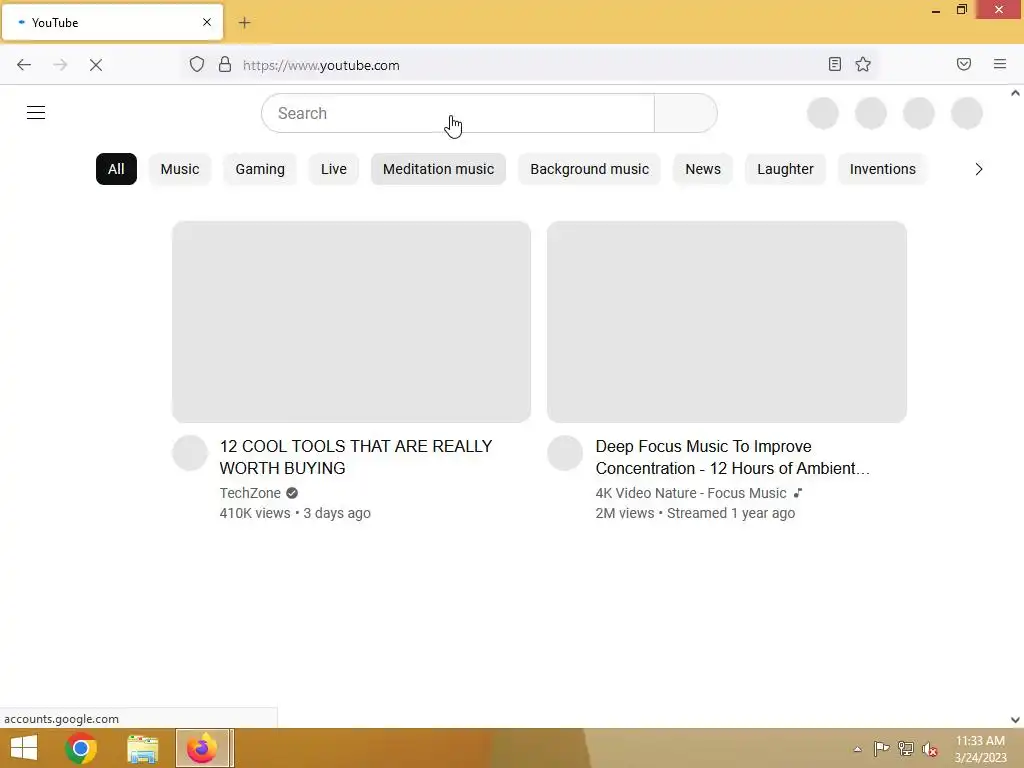Click the muted volume tray icon
This screenshot has height=768, width=1024.
(x=929, y=748)
